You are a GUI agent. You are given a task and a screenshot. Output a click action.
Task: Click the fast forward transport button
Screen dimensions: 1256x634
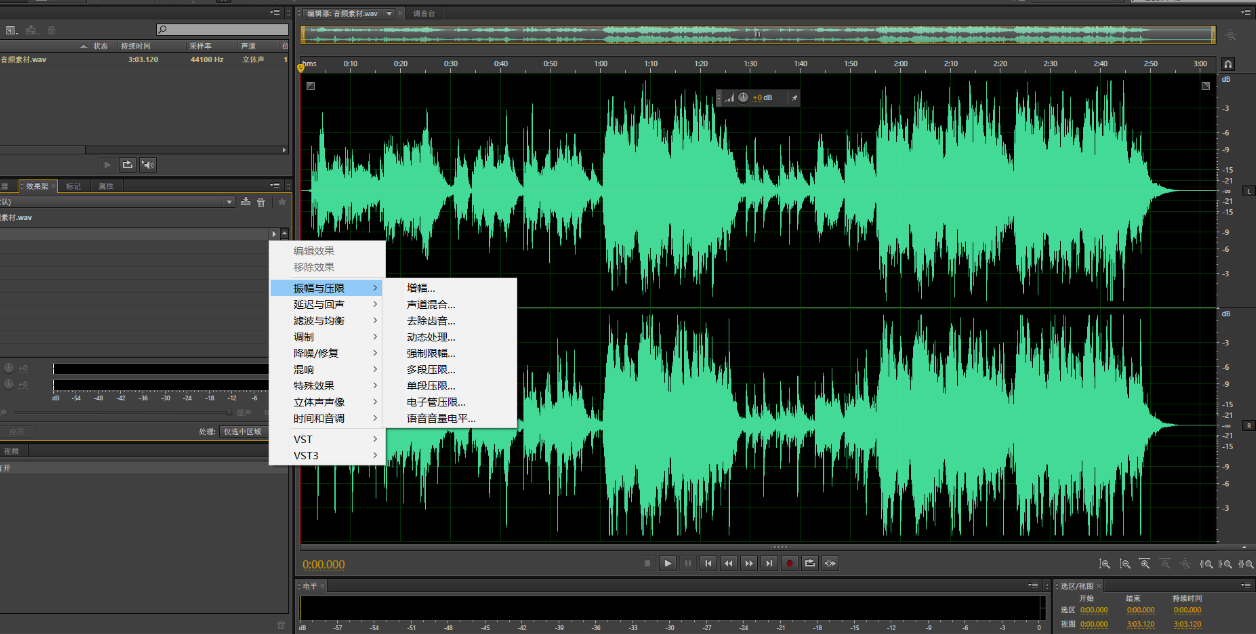pos(749,564)
